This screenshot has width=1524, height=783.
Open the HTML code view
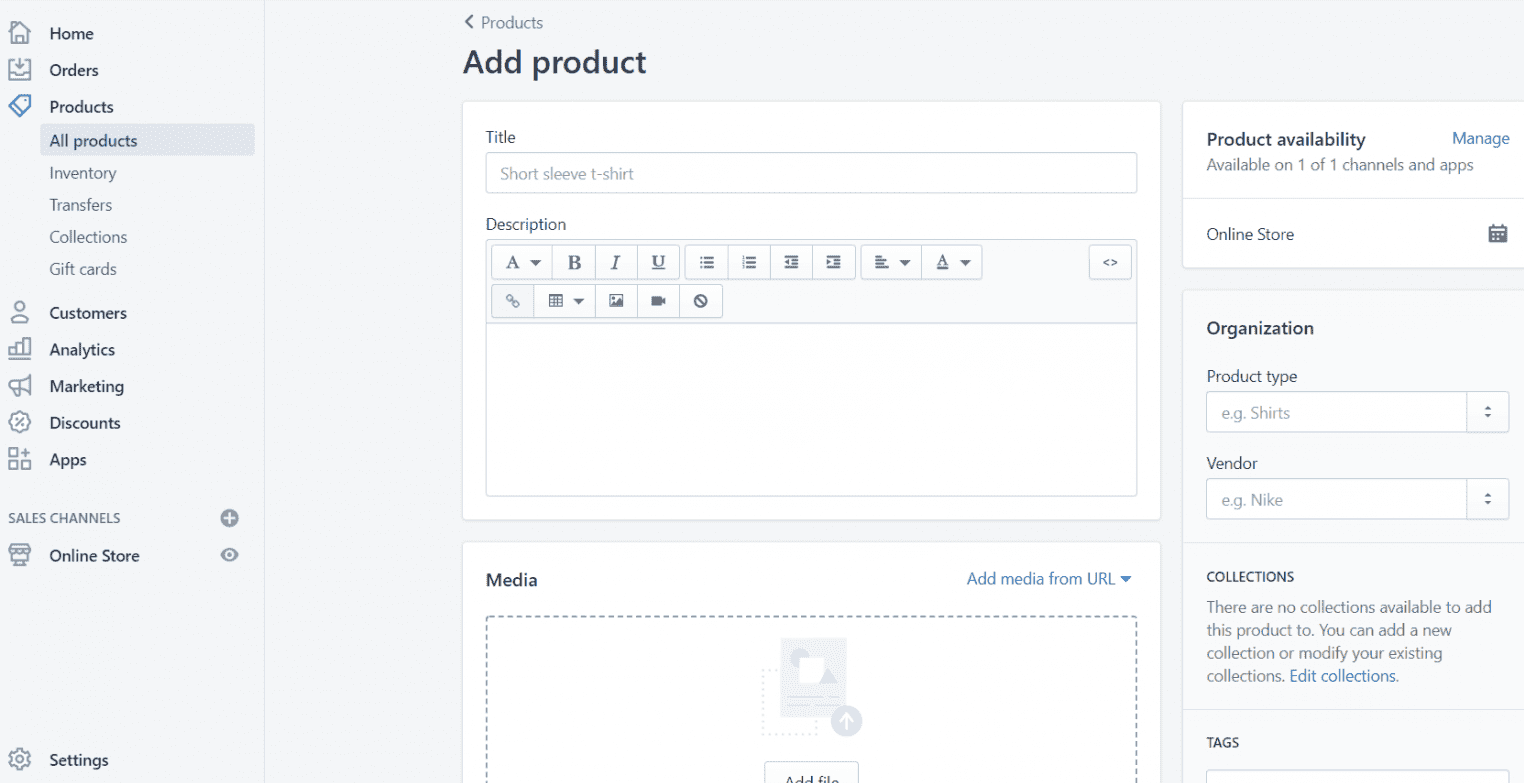point(1110,261)
